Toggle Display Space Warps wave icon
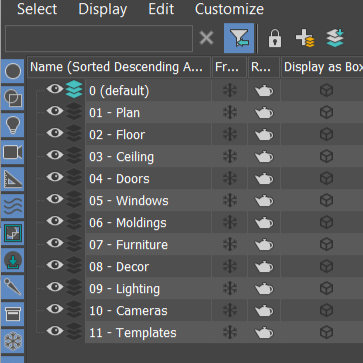Image resolution: width=363 pixels, height=363 pixels. (x=13, y=206)
